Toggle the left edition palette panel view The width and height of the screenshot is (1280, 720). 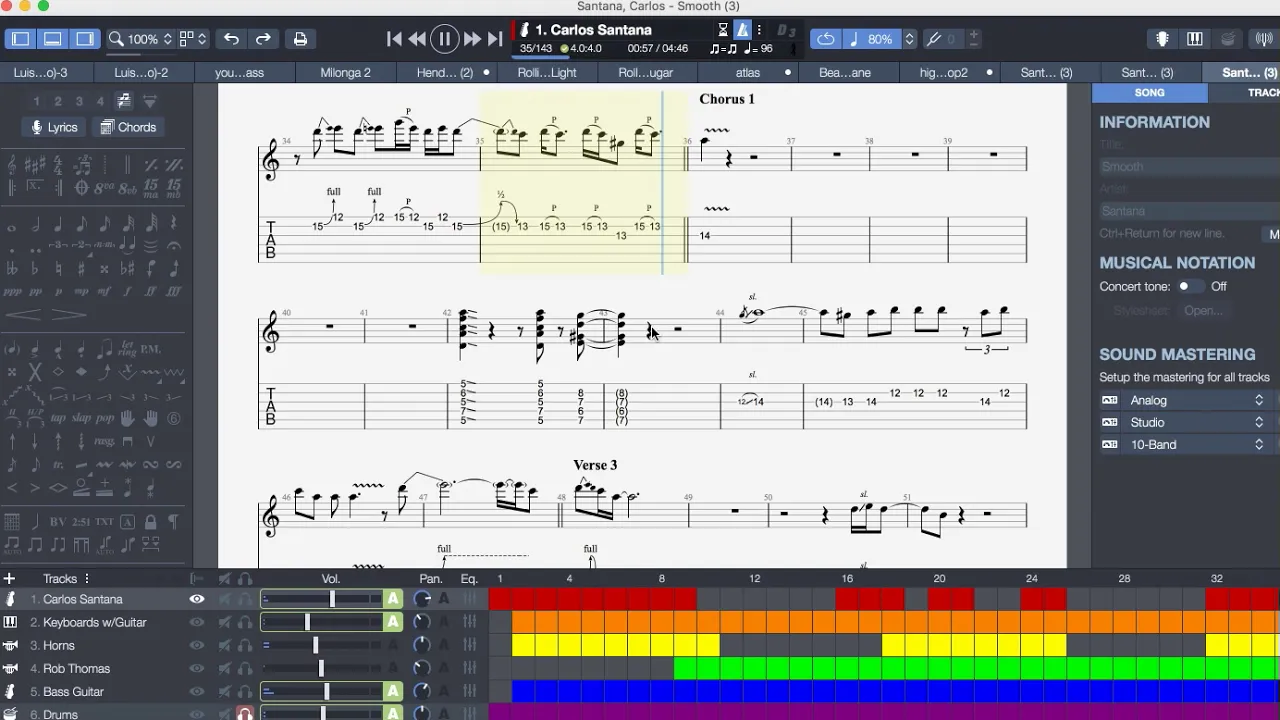(x=21, y=39)
